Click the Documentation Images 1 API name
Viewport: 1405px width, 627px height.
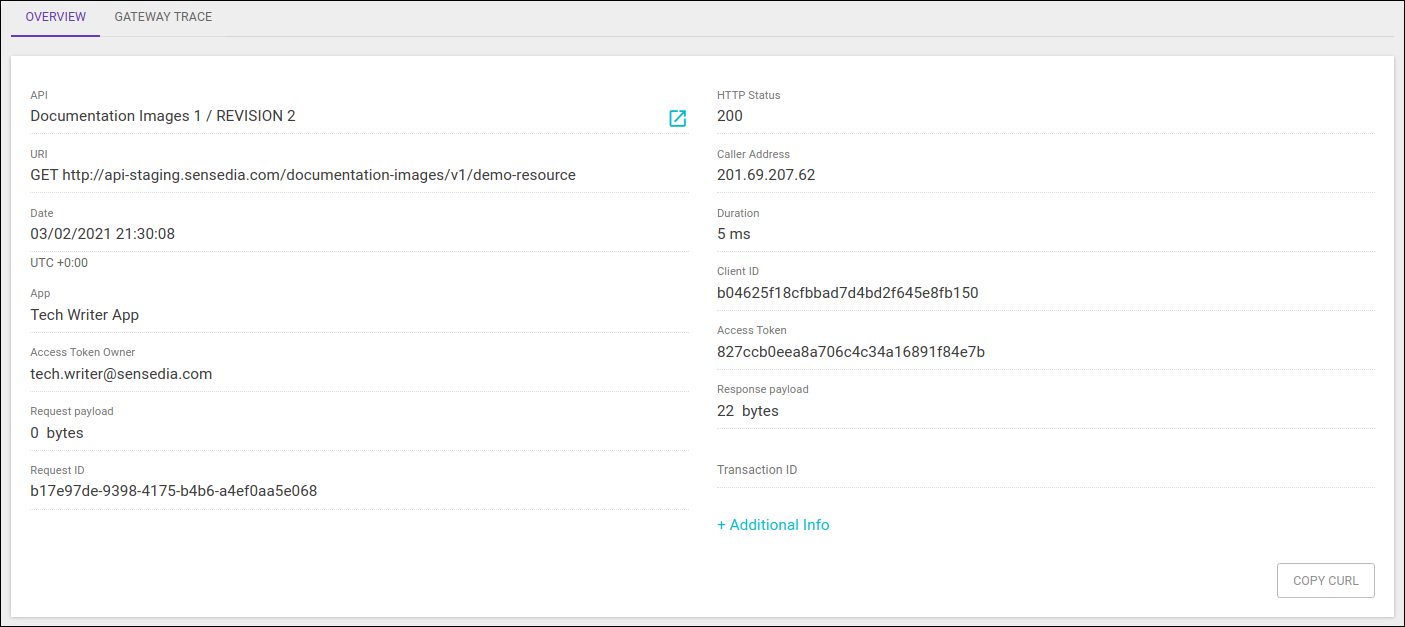162,115
